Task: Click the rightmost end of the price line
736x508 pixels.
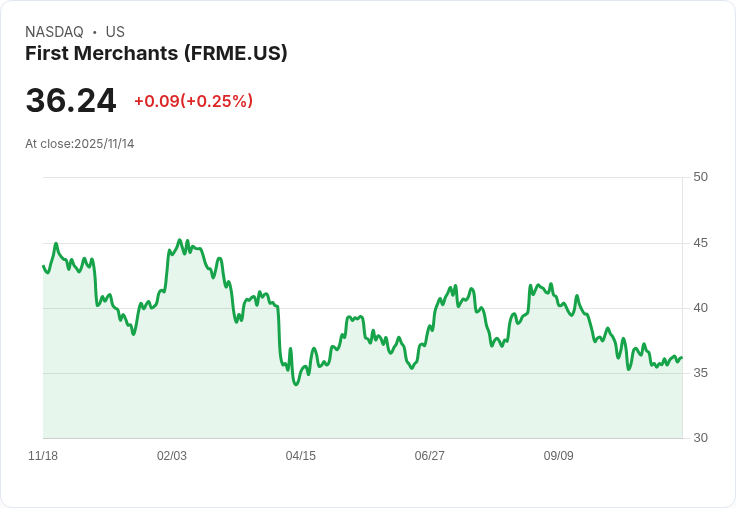Action: coord(681,358)
